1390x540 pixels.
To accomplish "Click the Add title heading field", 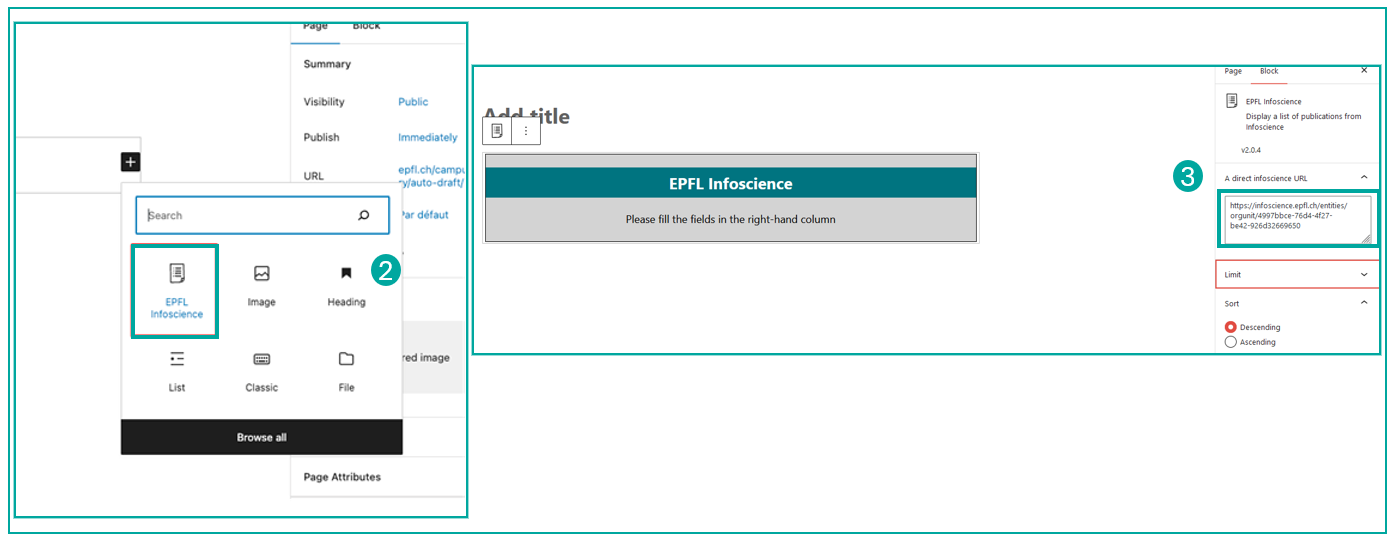I will tap(527, 116).
